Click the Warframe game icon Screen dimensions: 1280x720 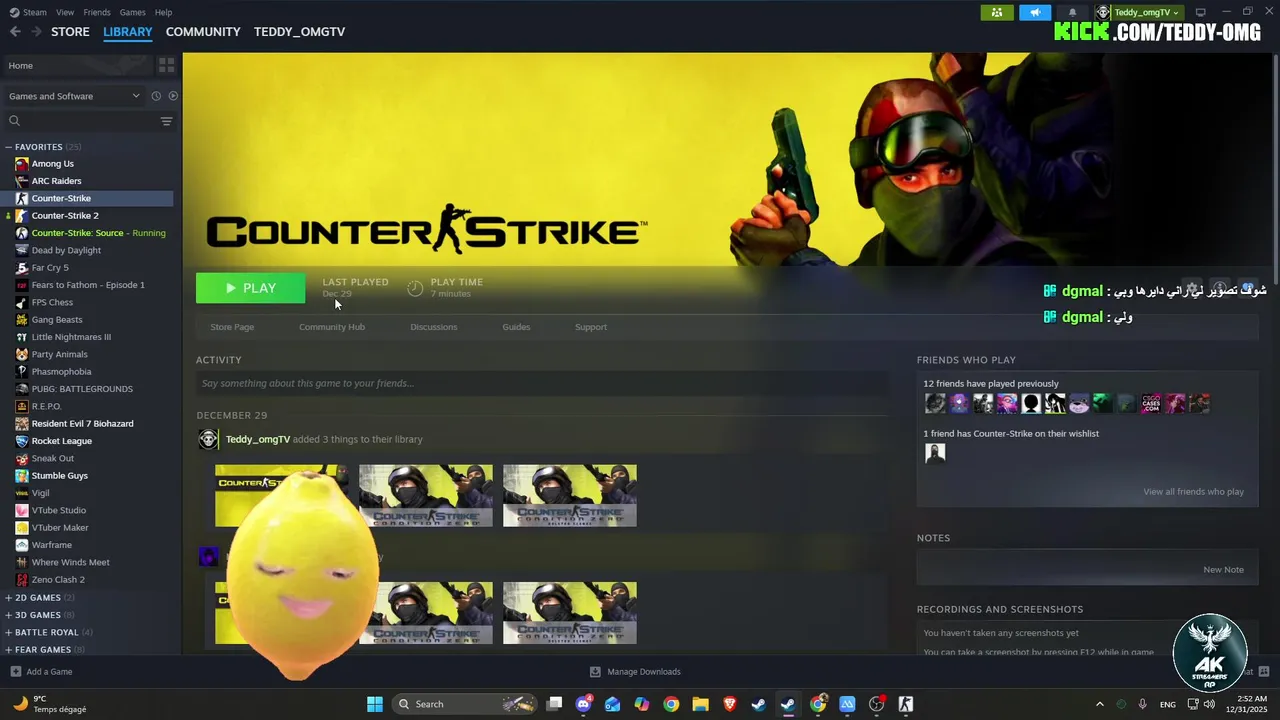tap(22, 545)
